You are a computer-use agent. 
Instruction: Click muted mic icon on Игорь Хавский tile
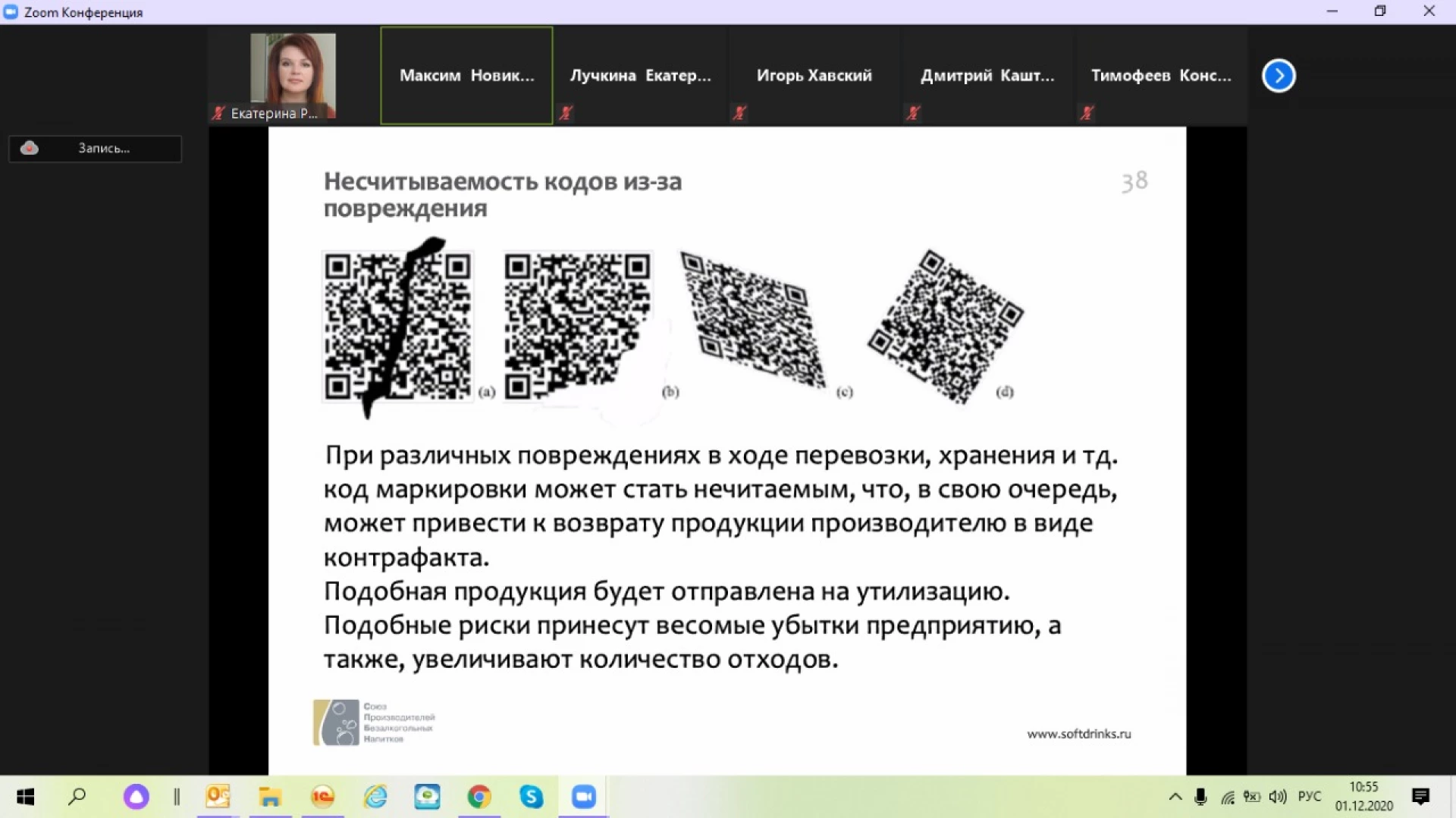point(739,113)
